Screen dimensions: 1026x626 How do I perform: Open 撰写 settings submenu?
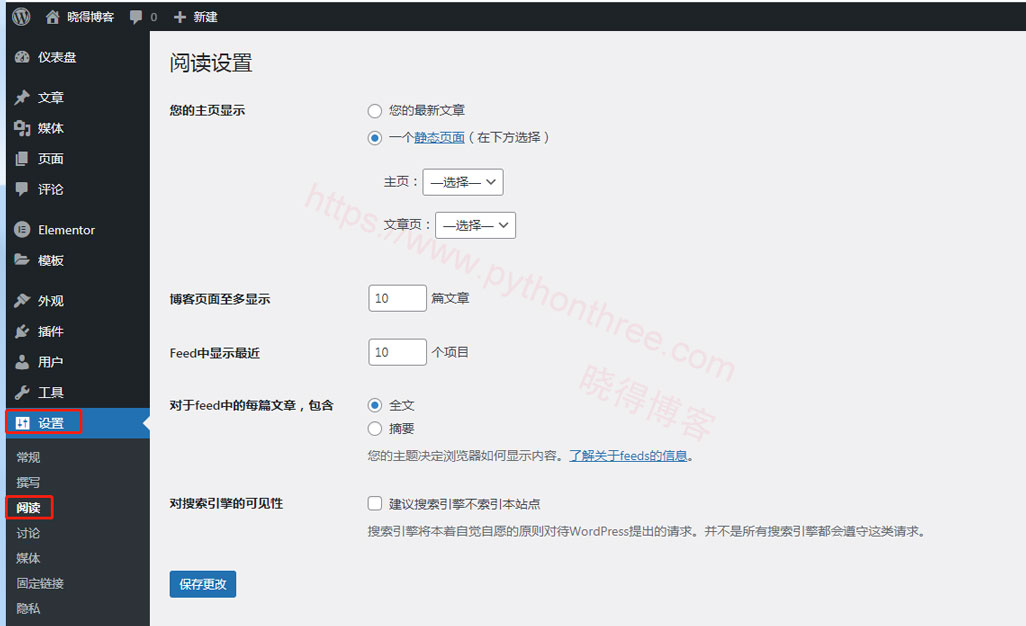pyautogui.click(x=28, y=483)
